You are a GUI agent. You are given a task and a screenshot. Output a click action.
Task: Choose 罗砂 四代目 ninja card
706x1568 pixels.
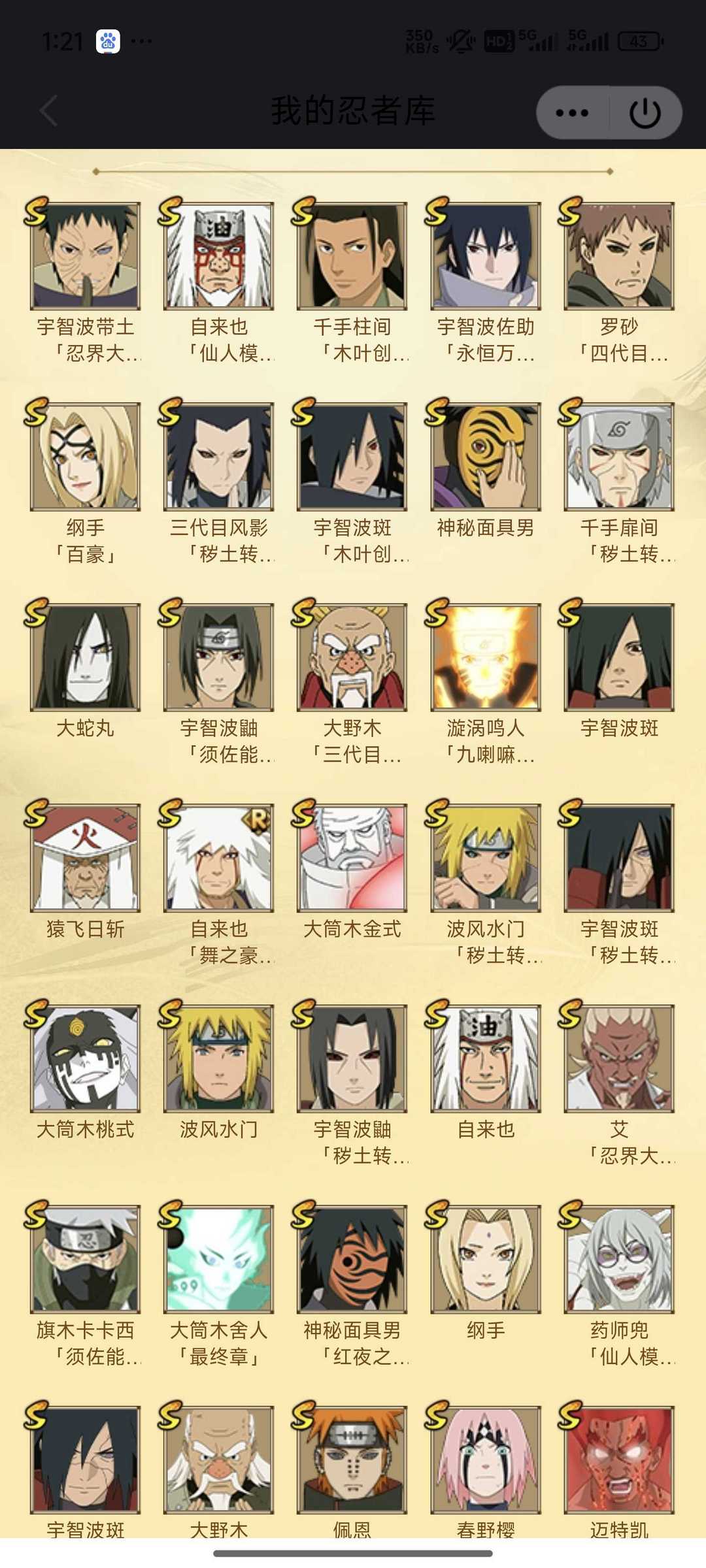tap(619, 255)
